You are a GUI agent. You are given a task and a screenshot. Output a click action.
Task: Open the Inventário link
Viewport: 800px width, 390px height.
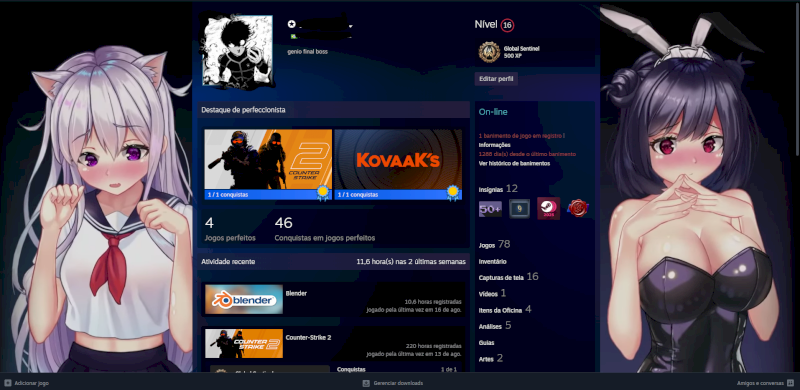point(493,261)
